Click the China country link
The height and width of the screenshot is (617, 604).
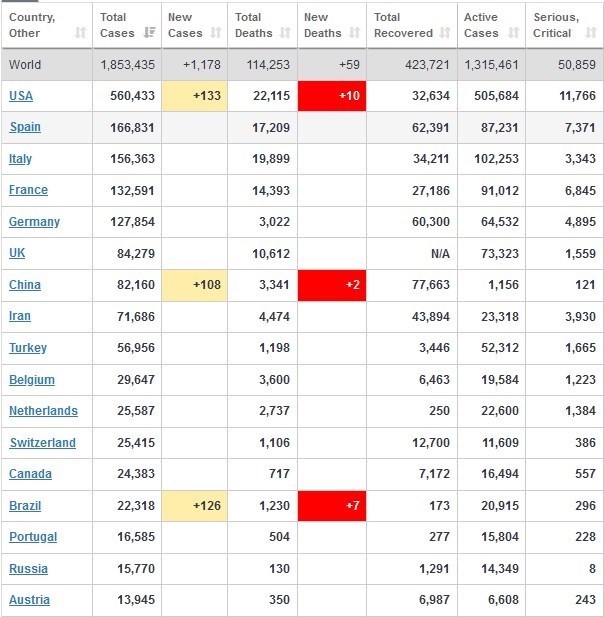[x=25, y=285]
